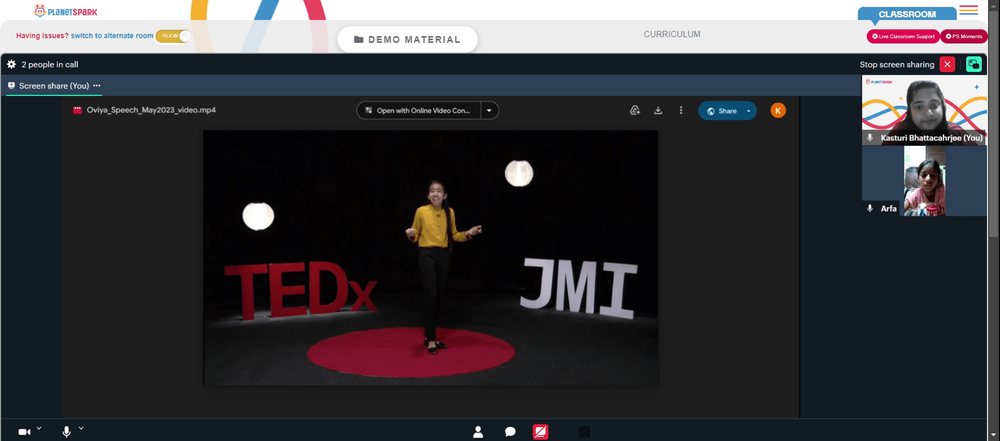Expand camera device options chevron
Screen dimensions: 1000x441
click(x=39, y=428)
